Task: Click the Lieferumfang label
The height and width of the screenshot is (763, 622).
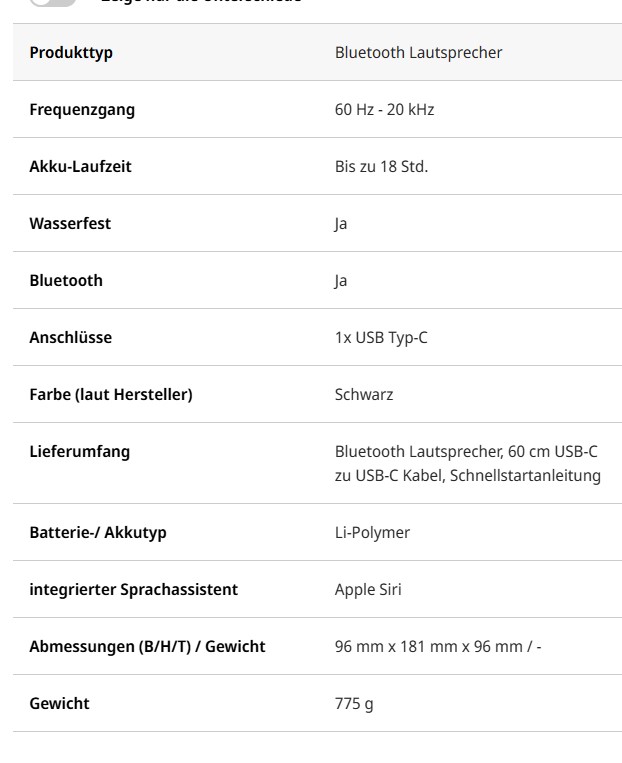Action: tap(80, 452)
